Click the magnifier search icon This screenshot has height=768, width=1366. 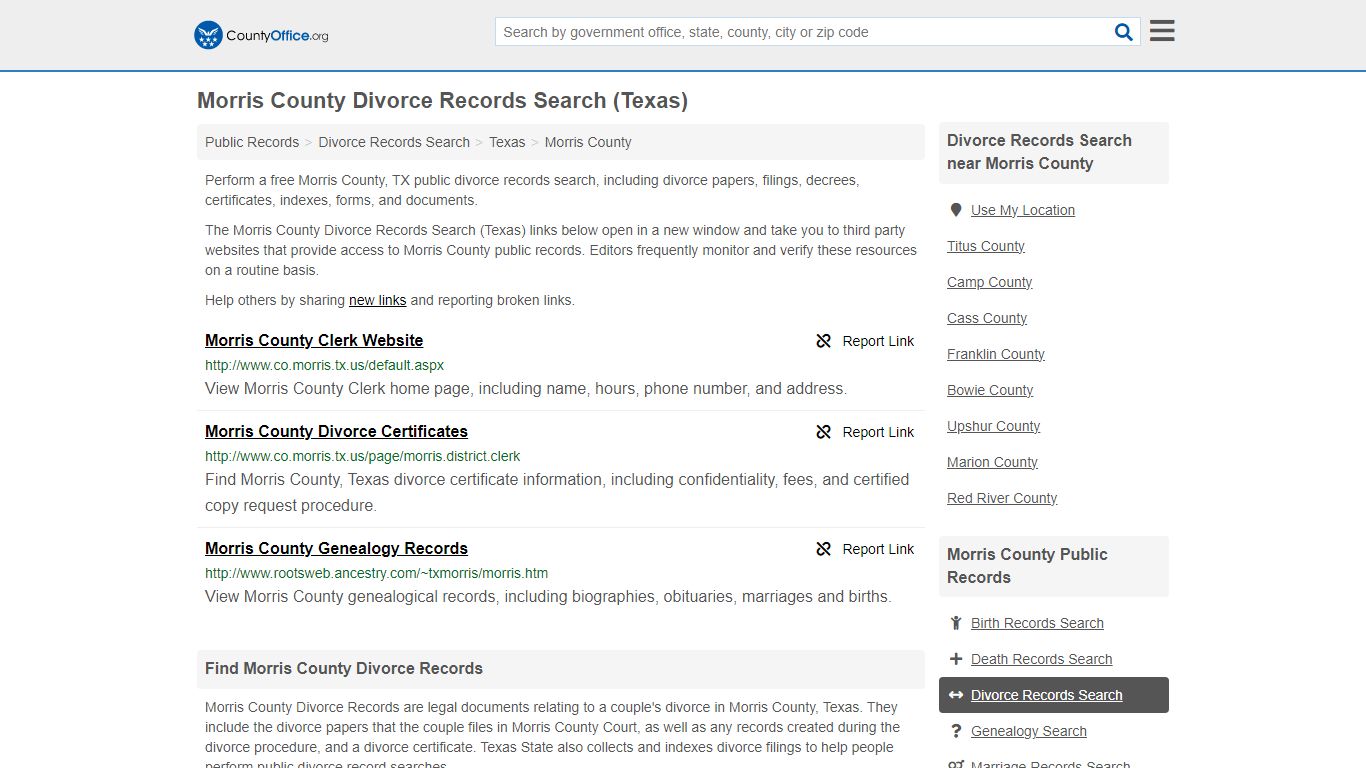pos(1124,32)
